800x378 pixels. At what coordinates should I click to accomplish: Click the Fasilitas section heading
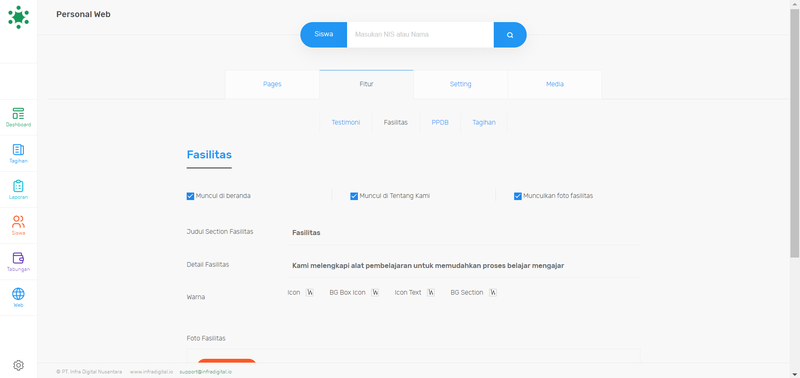pos(209,155)
